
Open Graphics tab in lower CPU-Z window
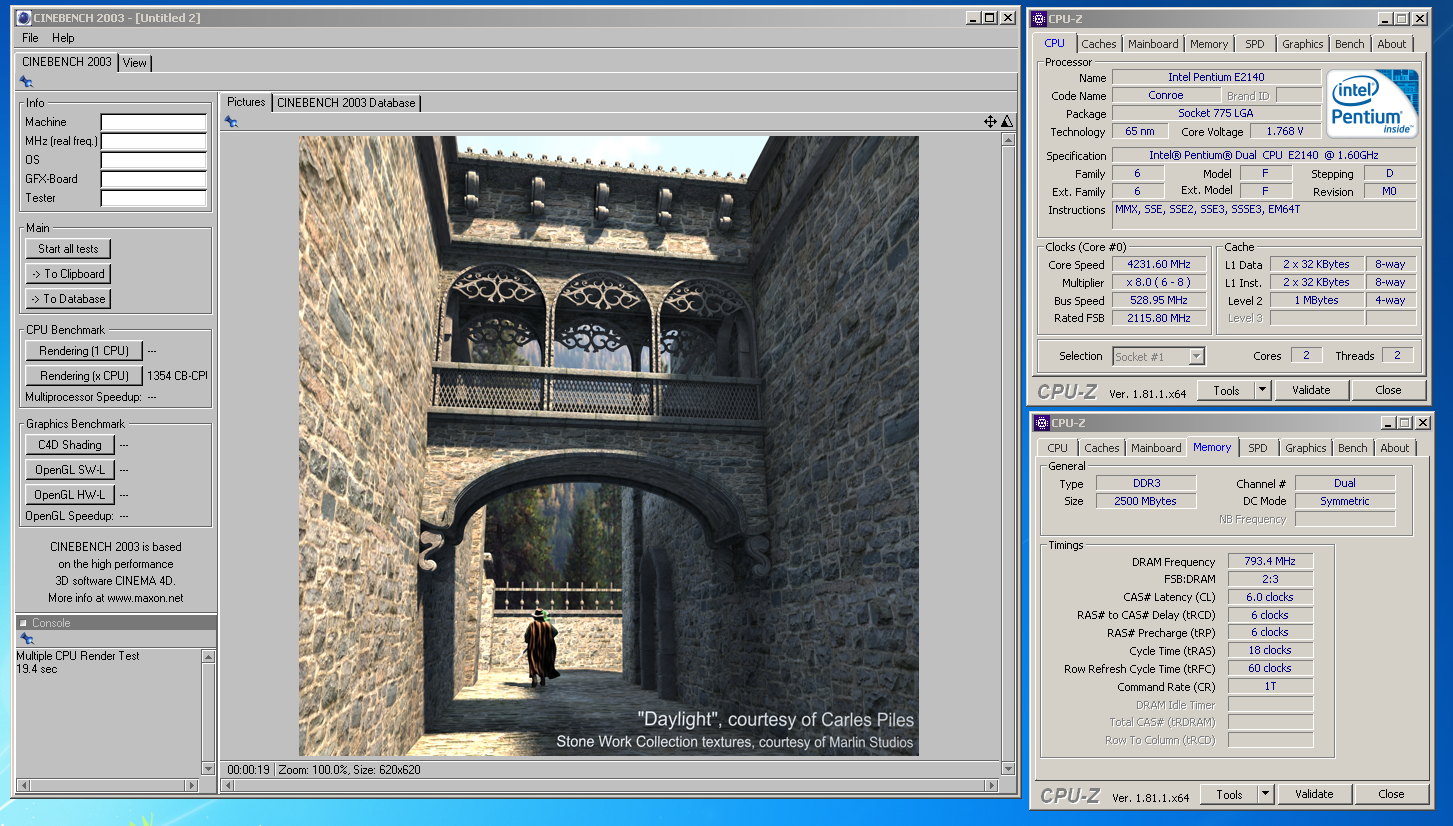(1306, 448)
